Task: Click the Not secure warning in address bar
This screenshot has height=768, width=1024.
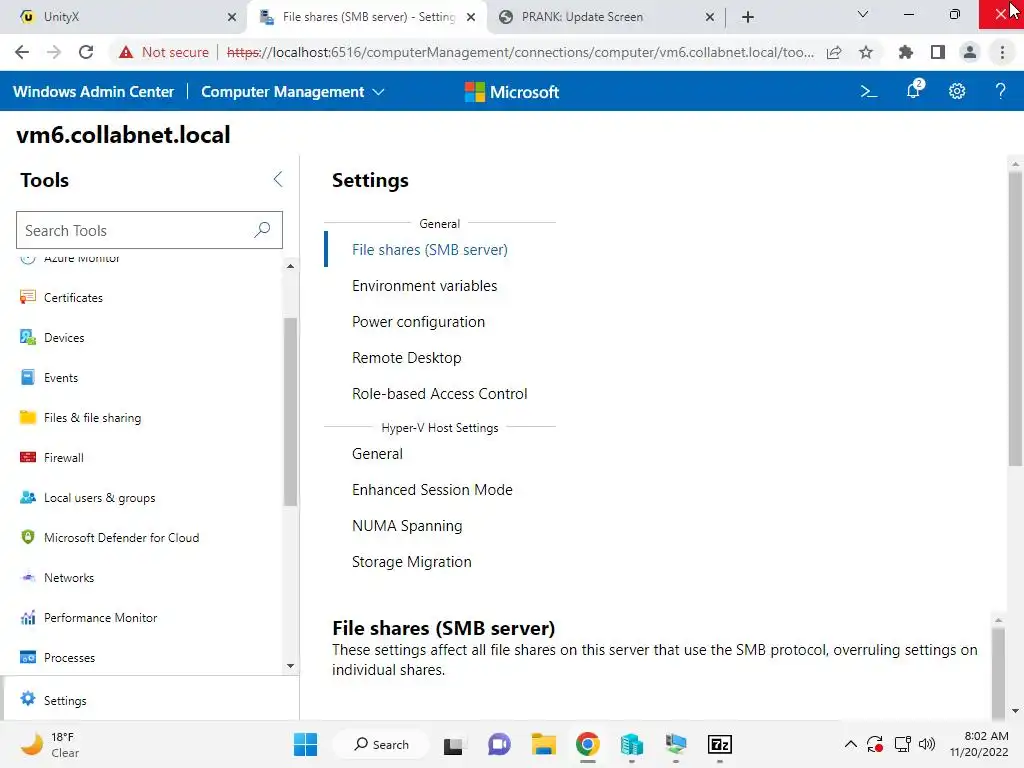Action: click(x=164, y=52)
